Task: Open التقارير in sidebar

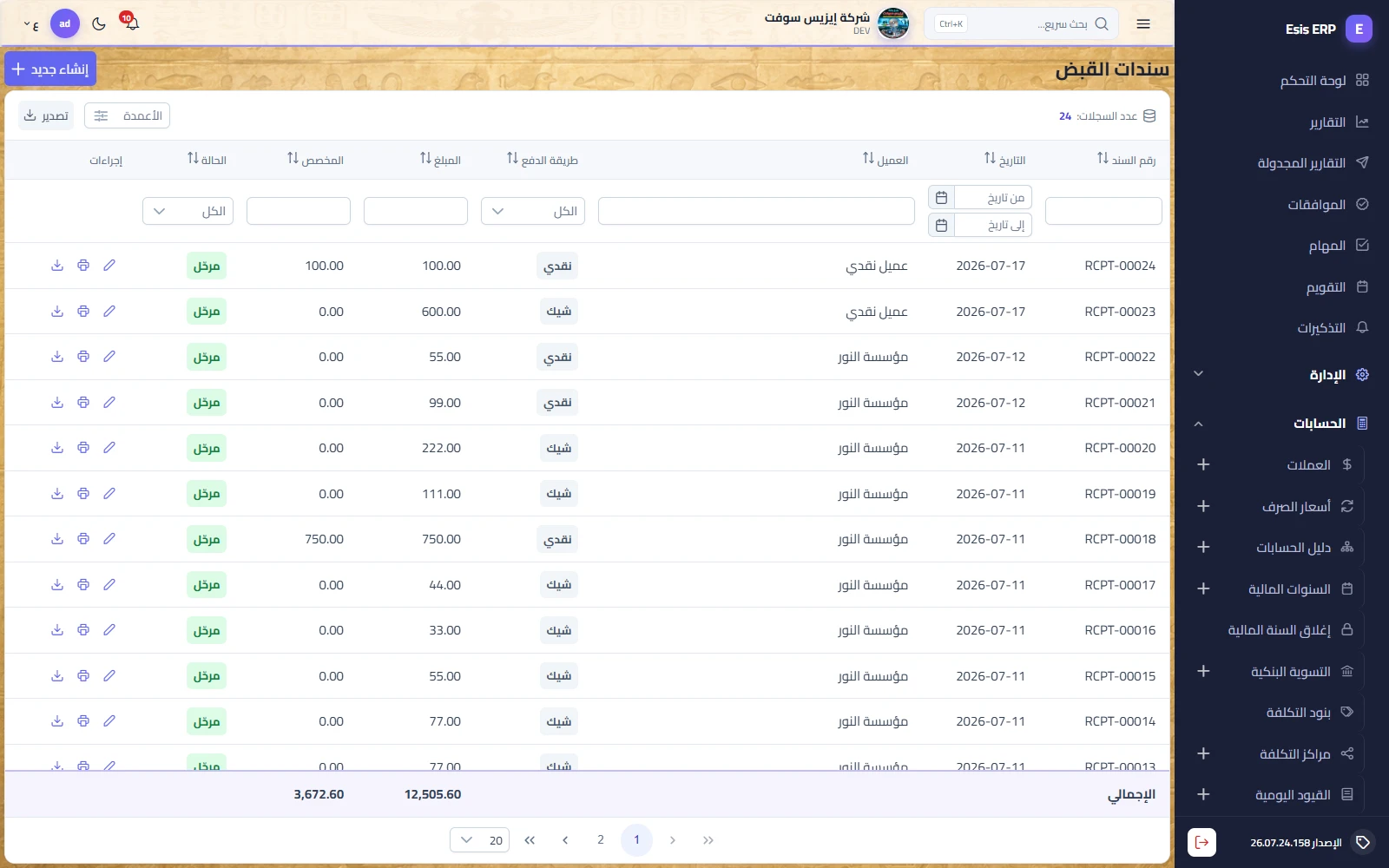Action: [x=1326, y=122]
